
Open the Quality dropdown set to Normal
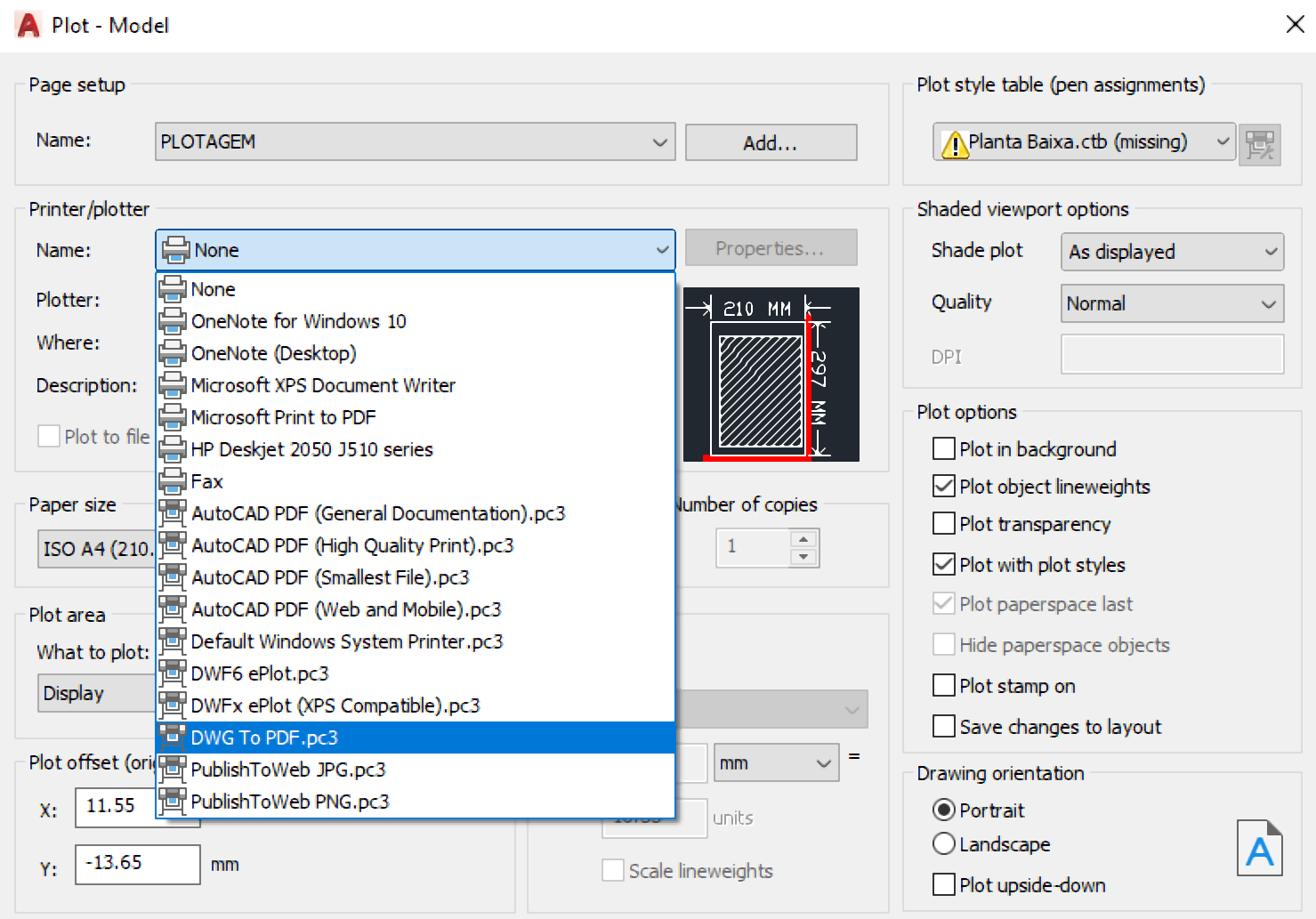click(x=1172, y=303)
